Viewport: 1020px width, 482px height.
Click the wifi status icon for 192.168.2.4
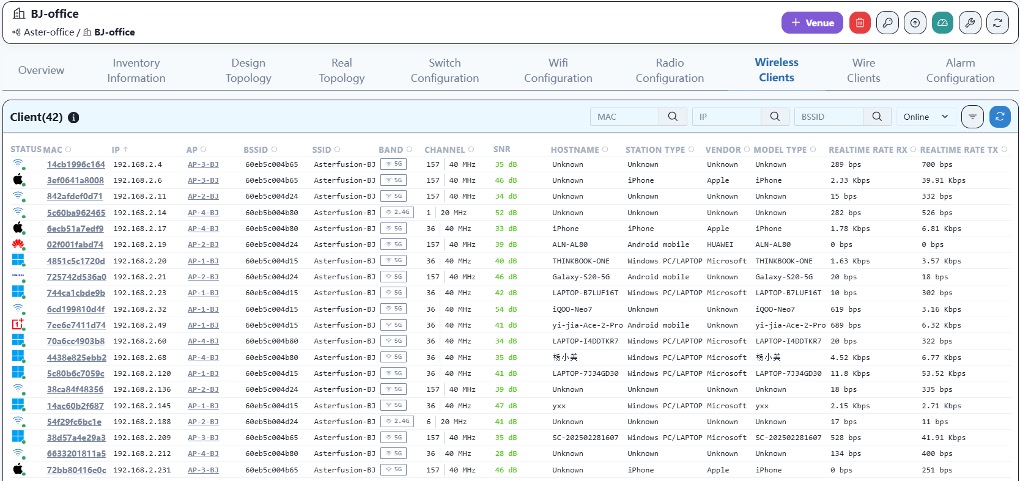click(18, 164)
